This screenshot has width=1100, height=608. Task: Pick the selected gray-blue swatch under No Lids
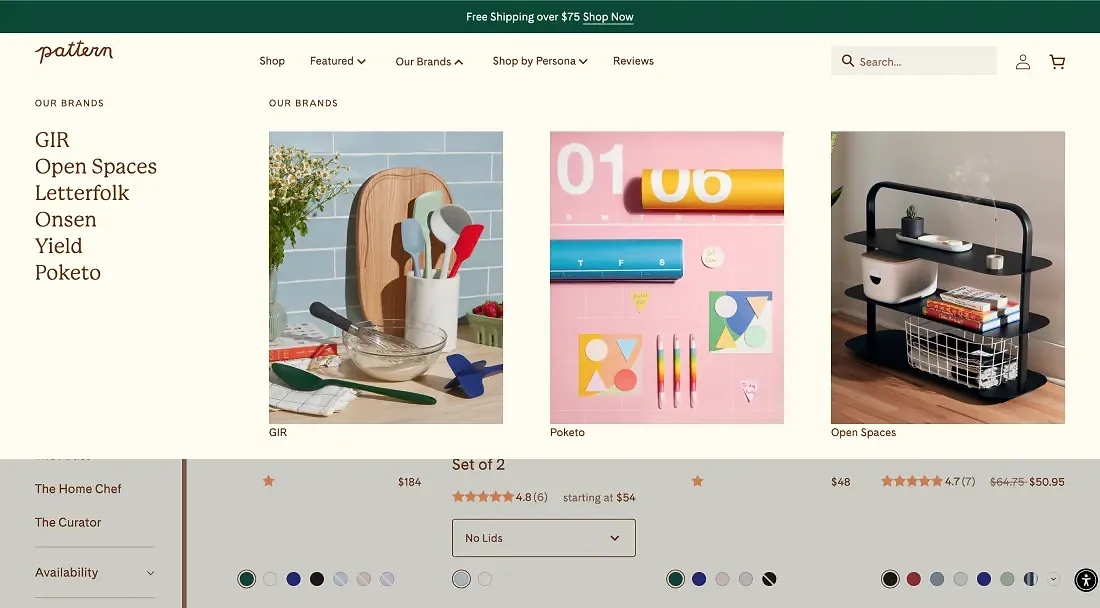click(461, 579)
